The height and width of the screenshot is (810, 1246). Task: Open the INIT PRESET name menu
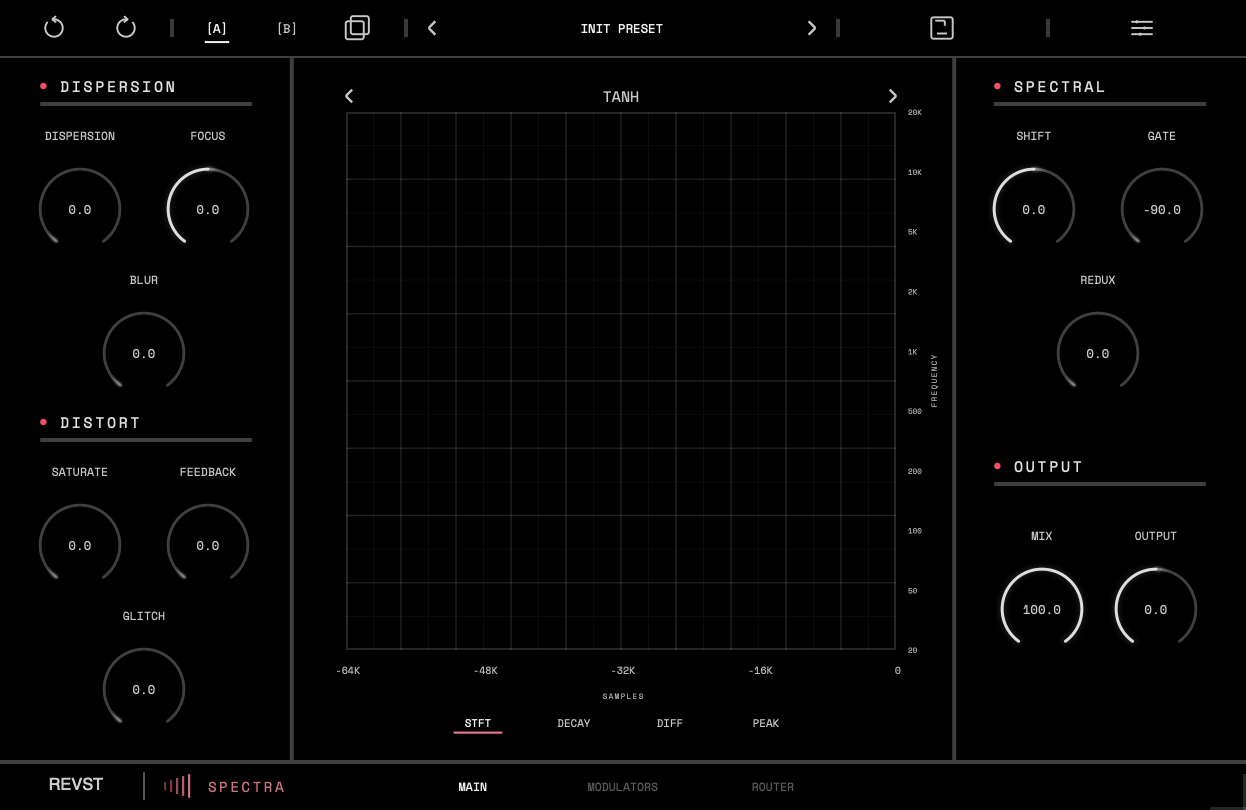pos(622,29)
